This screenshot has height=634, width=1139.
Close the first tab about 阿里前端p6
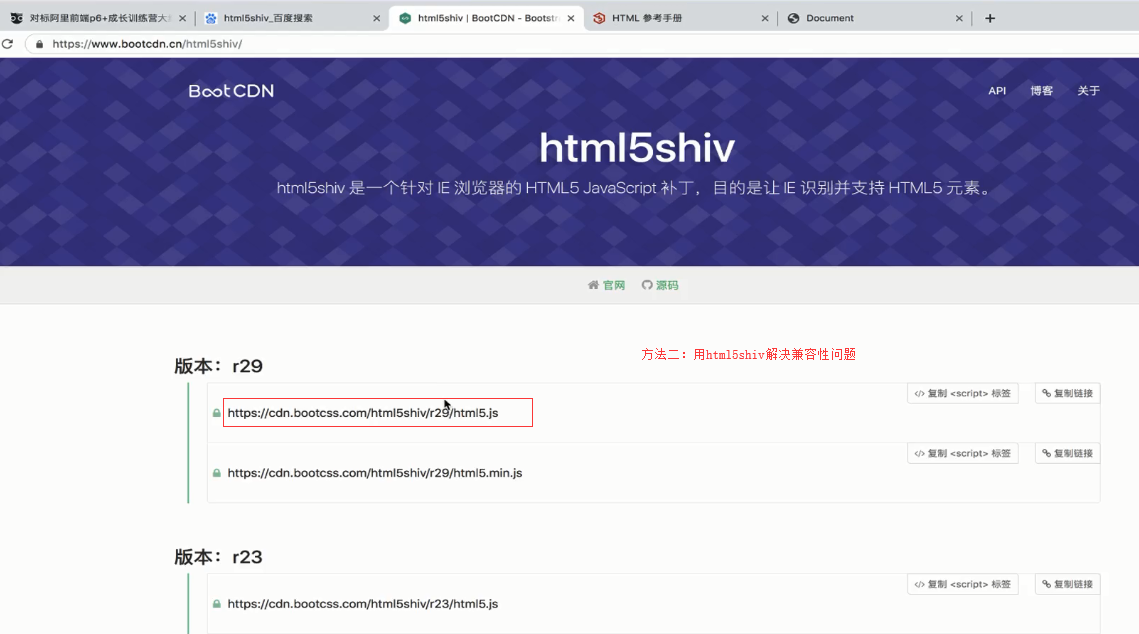(182, 18)
